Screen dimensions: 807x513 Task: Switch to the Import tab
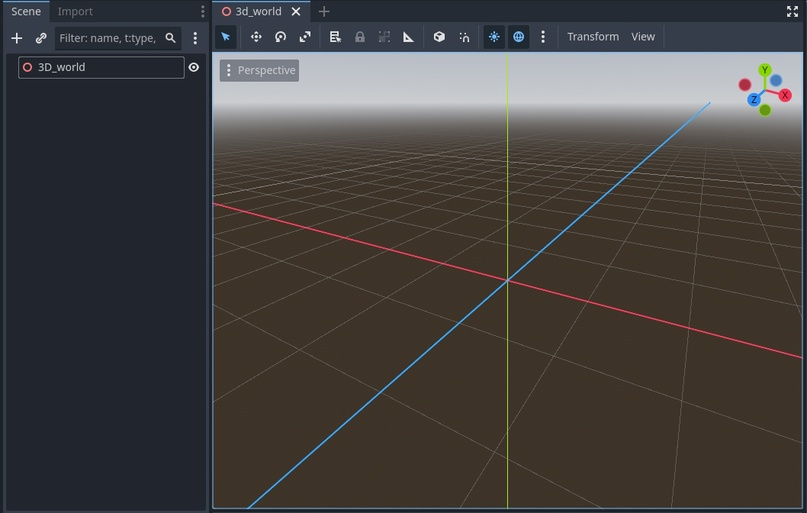tap(75, 12)
